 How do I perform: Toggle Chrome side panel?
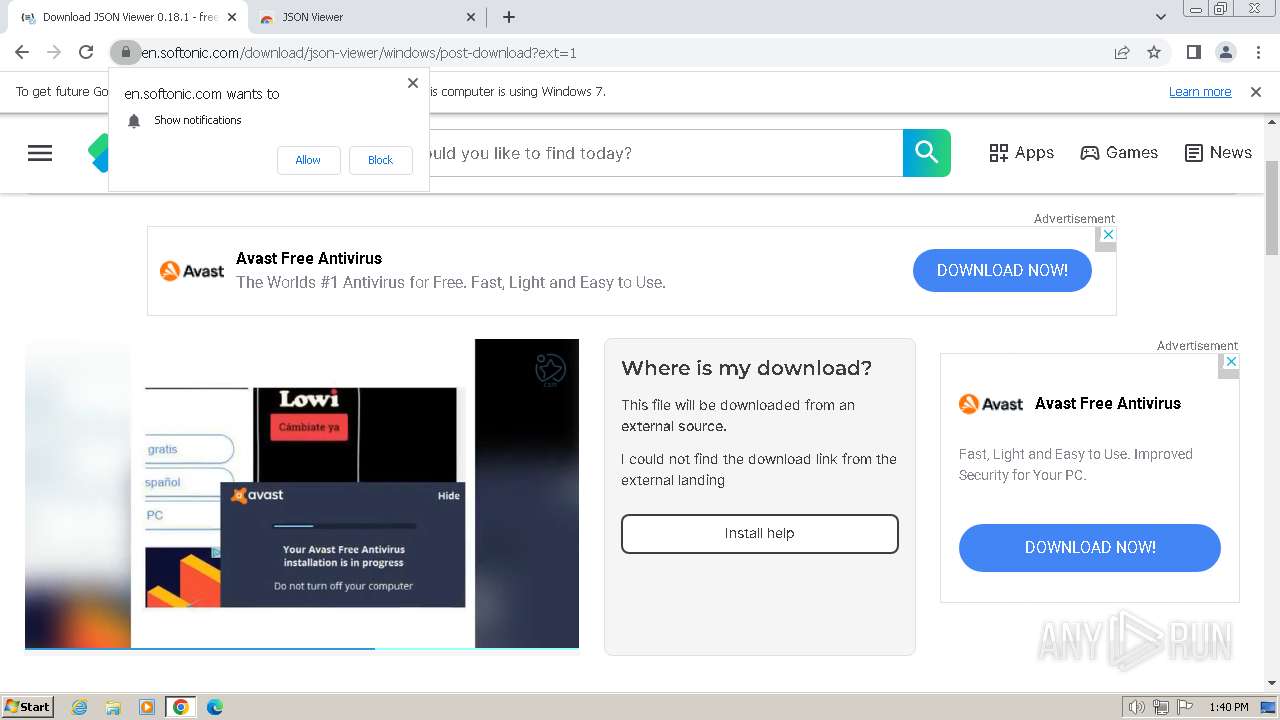(1193, 52)
